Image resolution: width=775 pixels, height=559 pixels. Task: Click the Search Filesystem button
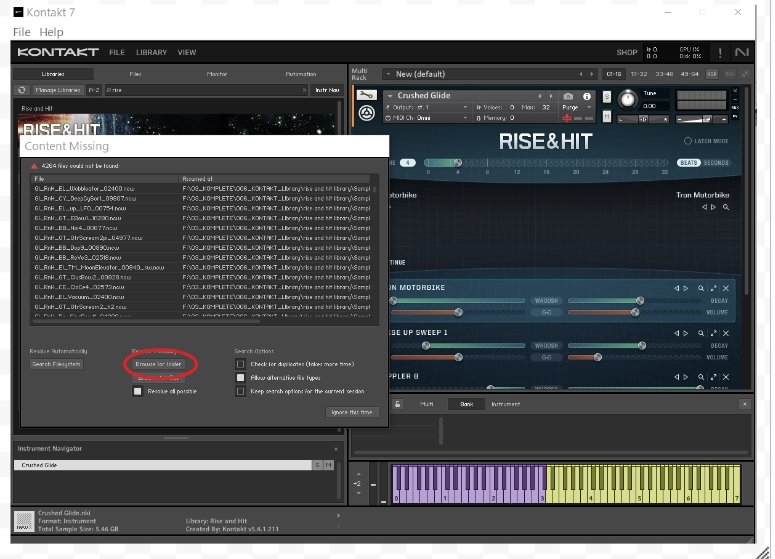pos(56,364)
